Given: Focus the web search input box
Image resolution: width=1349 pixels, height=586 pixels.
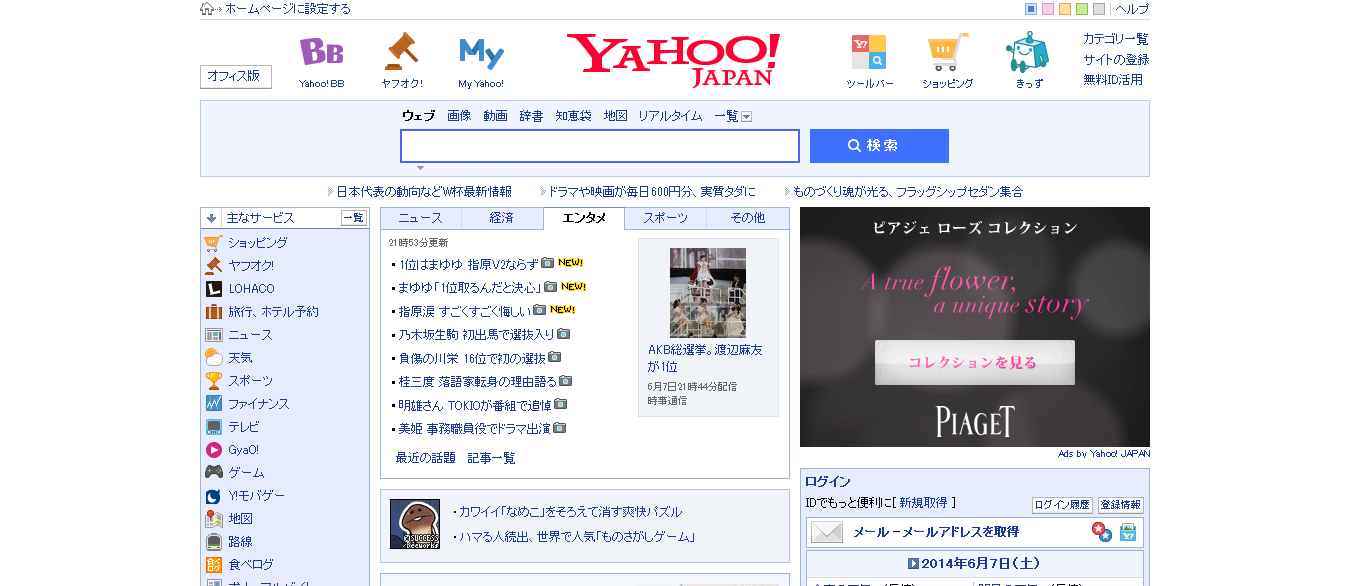Looking at the screenshot, I should pos(600,146).
